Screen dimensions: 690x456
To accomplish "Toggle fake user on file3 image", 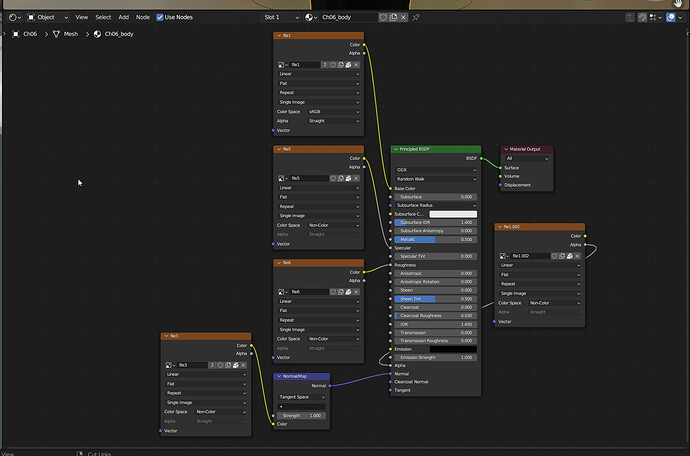I will click(x=220, y=365).
